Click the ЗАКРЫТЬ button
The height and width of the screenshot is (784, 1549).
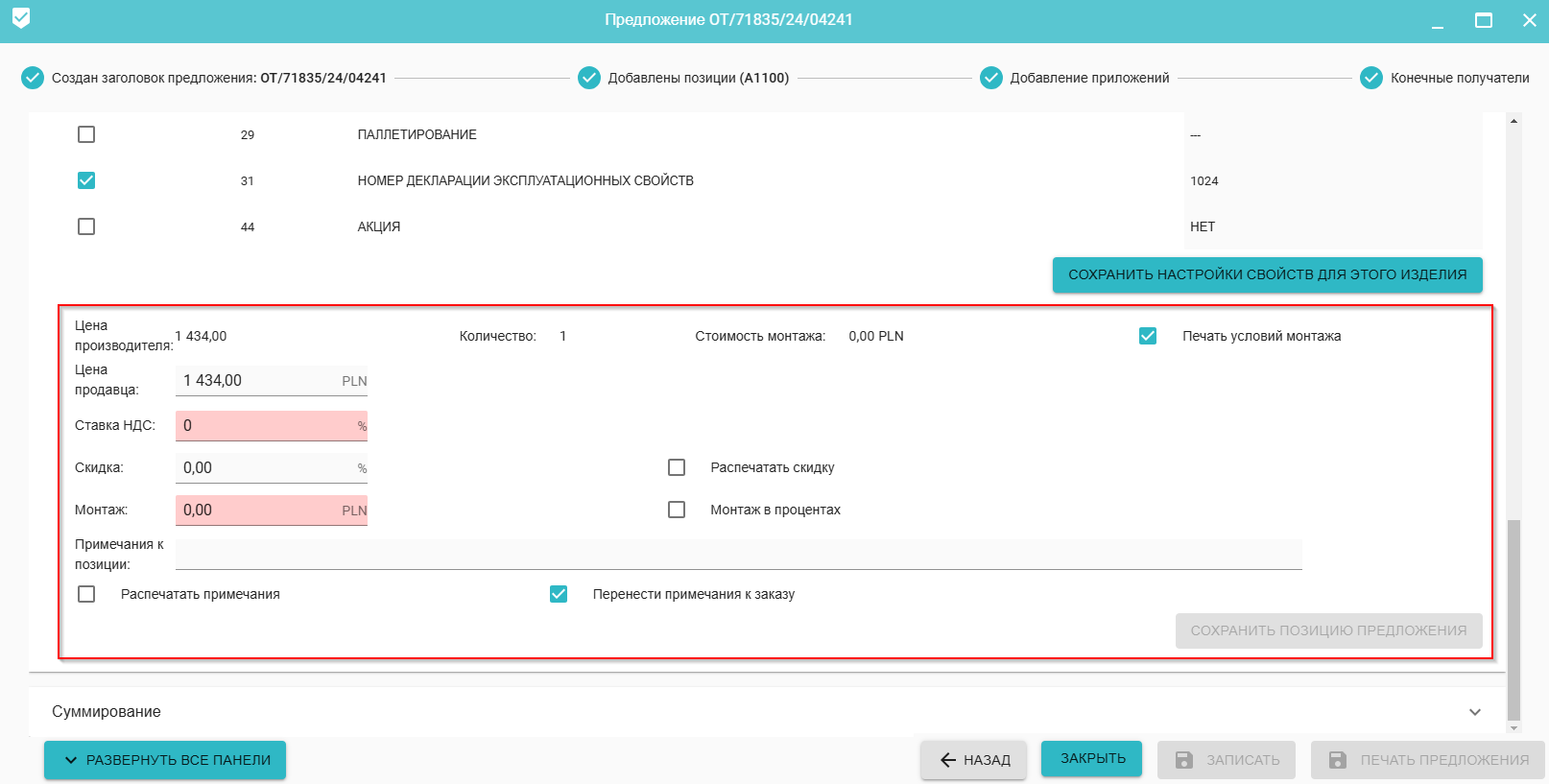coord(1092,758)
